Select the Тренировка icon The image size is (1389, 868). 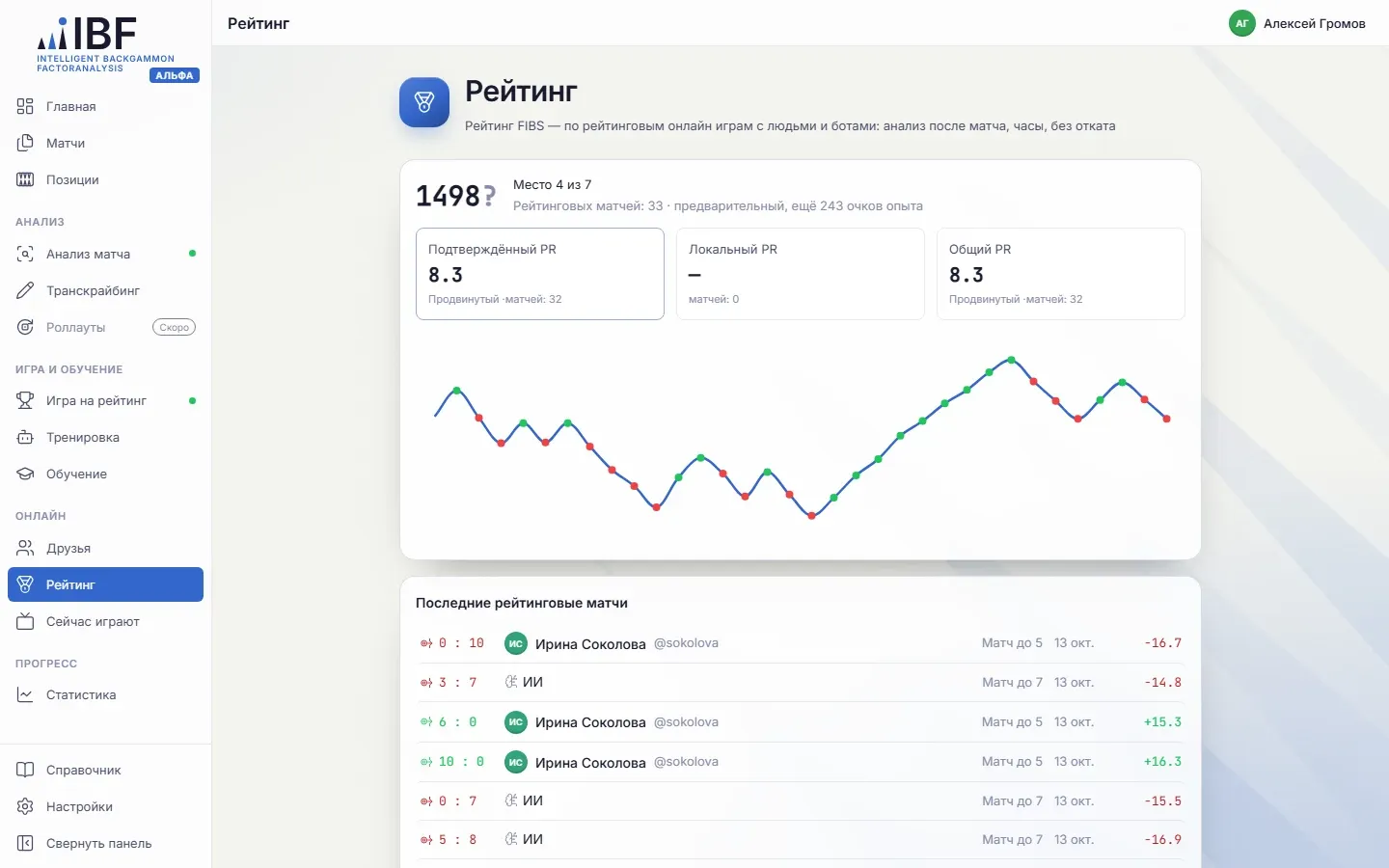pos(25,437)
